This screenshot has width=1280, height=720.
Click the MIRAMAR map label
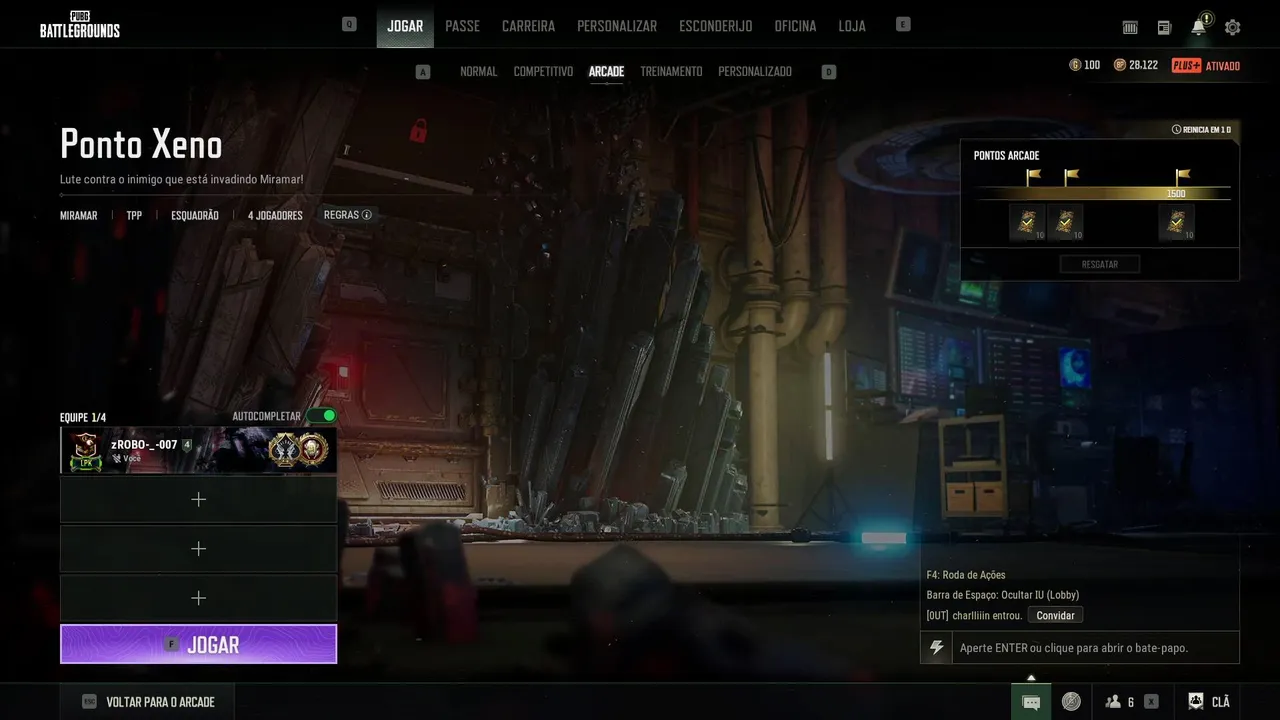(x=79, y=215)
